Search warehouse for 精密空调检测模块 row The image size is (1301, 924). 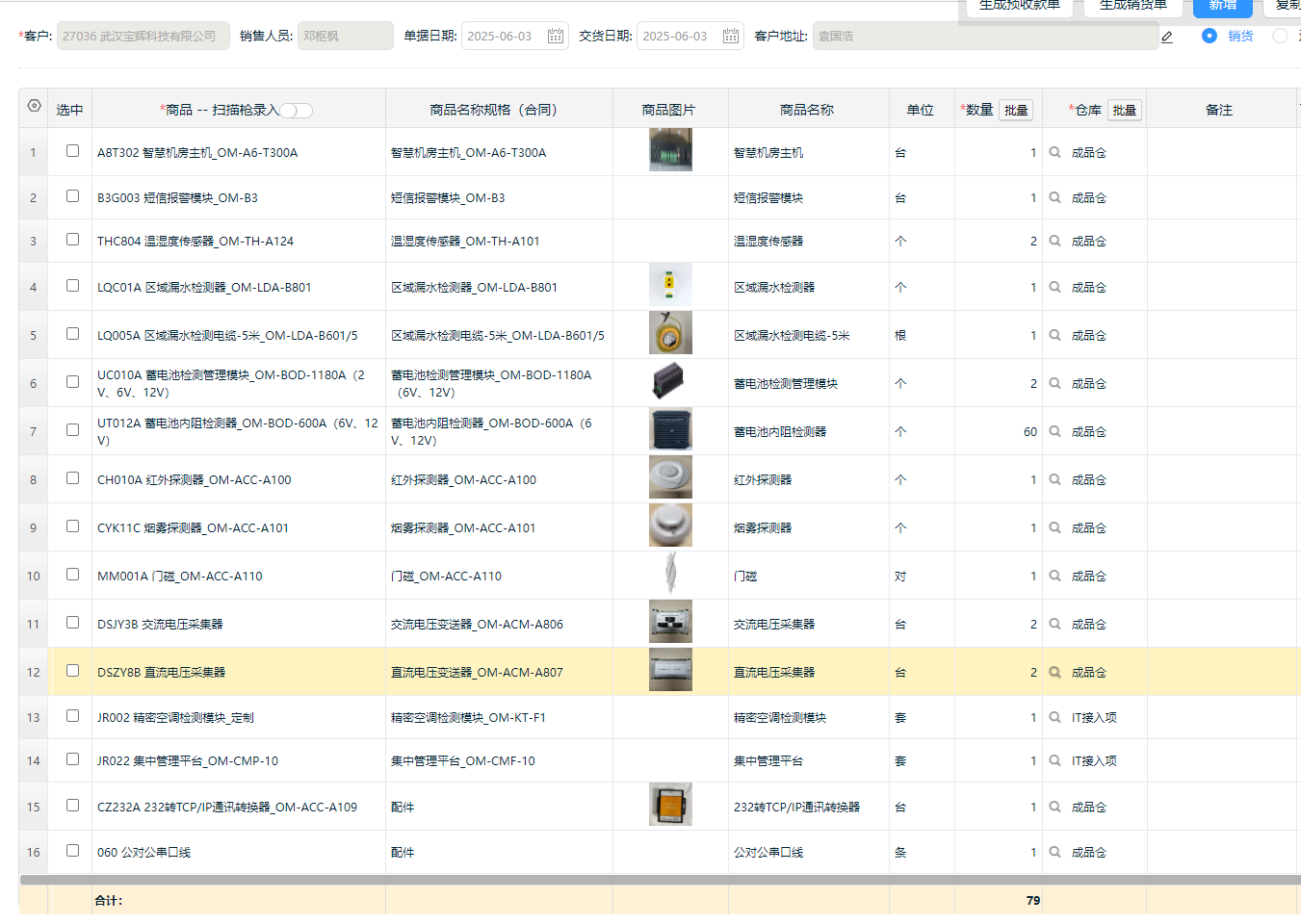[1054, 717]
